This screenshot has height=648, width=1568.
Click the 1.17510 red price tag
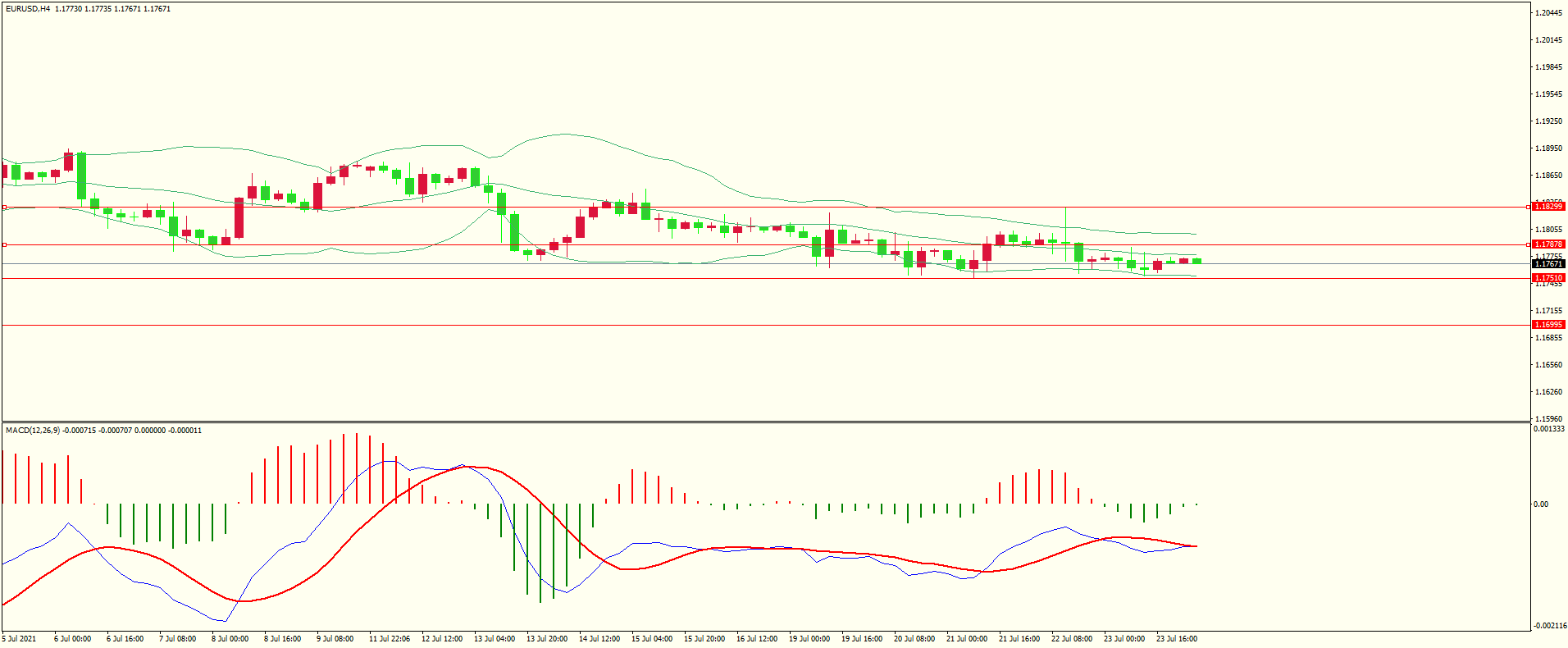coord(1548,278)
